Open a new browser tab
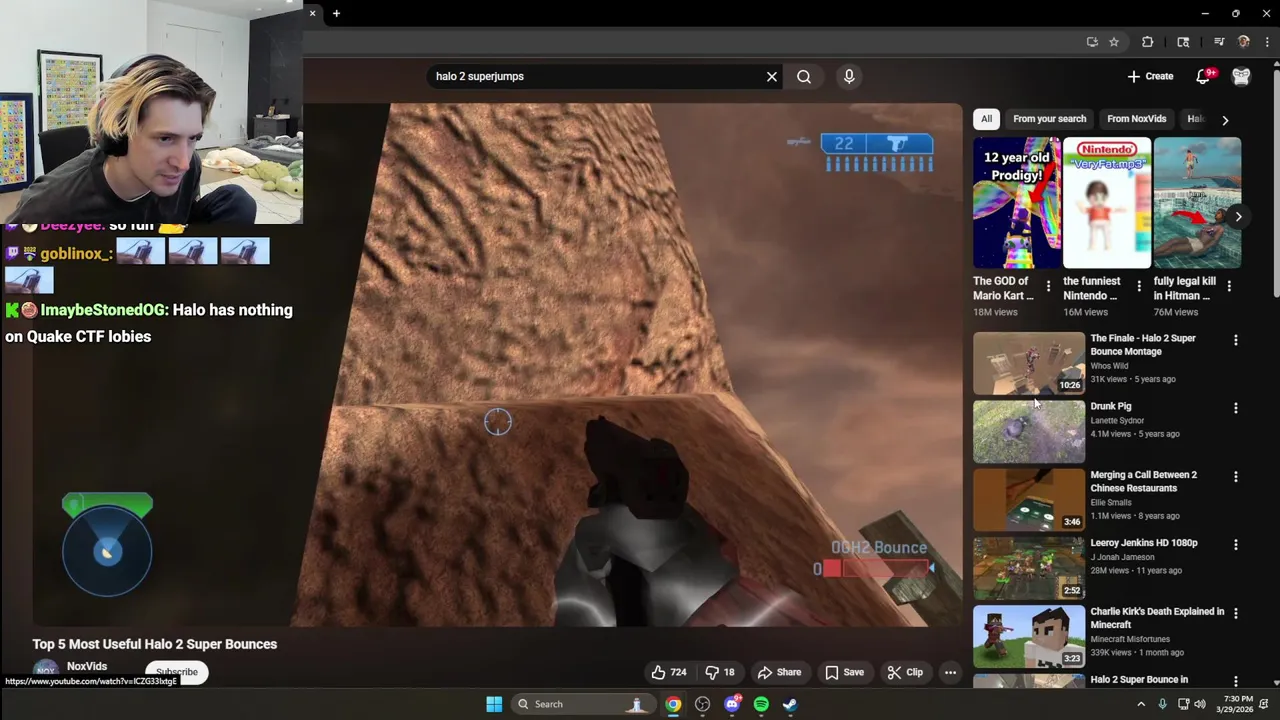 336,13
